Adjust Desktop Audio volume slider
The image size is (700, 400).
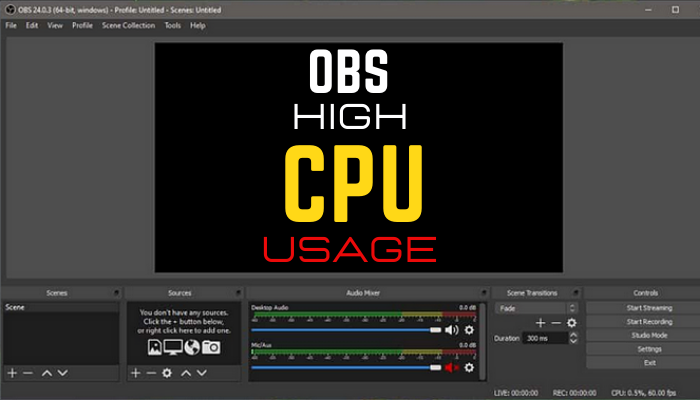pyautogui.click(x=346, y=330)
